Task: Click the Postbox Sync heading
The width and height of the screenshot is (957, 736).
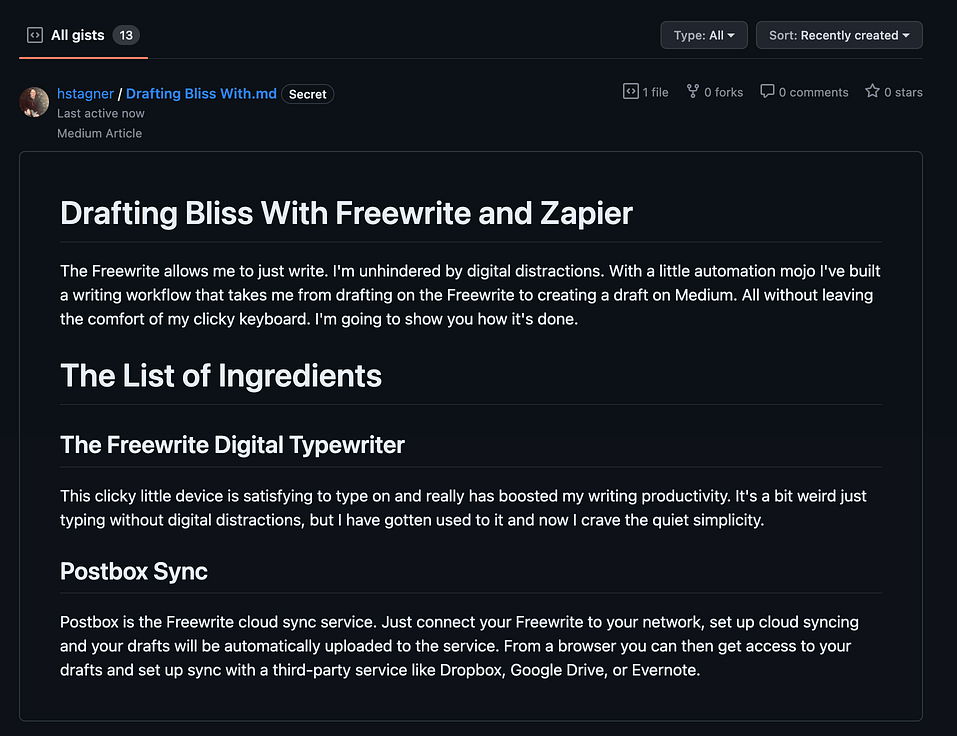Action: coord(134,571)
